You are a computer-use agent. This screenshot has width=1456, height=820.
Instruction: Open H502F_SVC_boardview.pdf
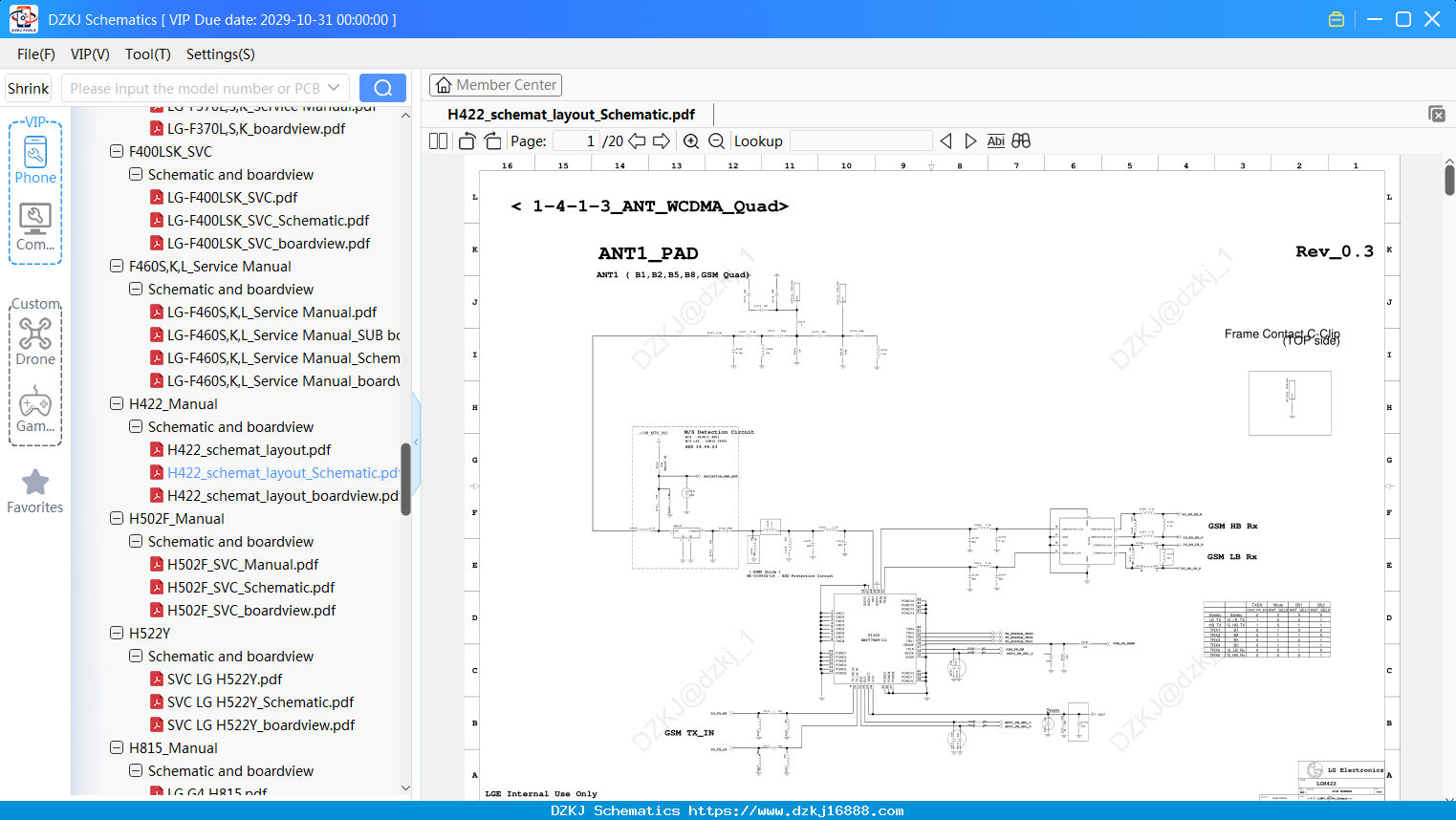[243, 611]
